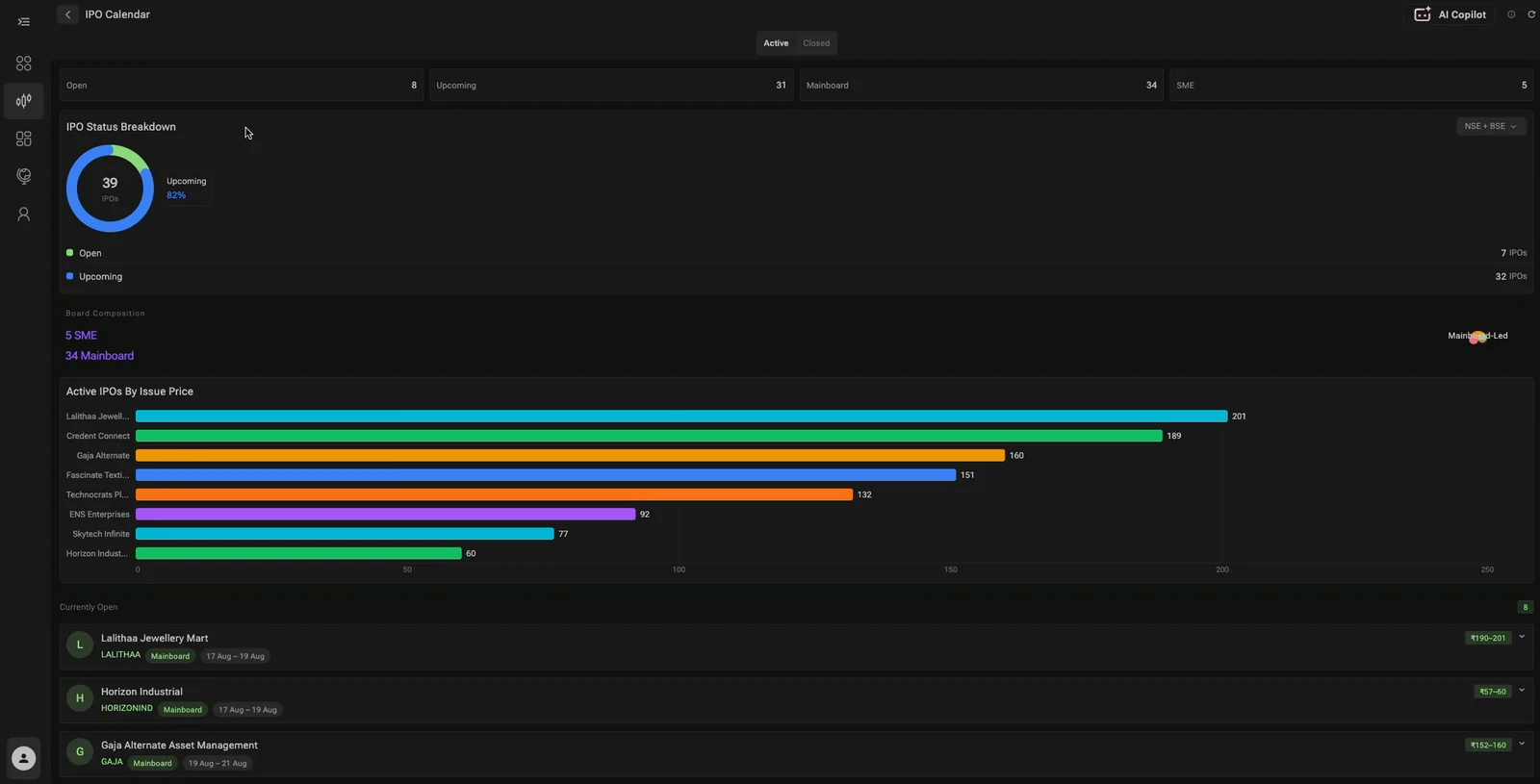
Task: Click the filled account avatar at bottom
Action: click(23, 758)
